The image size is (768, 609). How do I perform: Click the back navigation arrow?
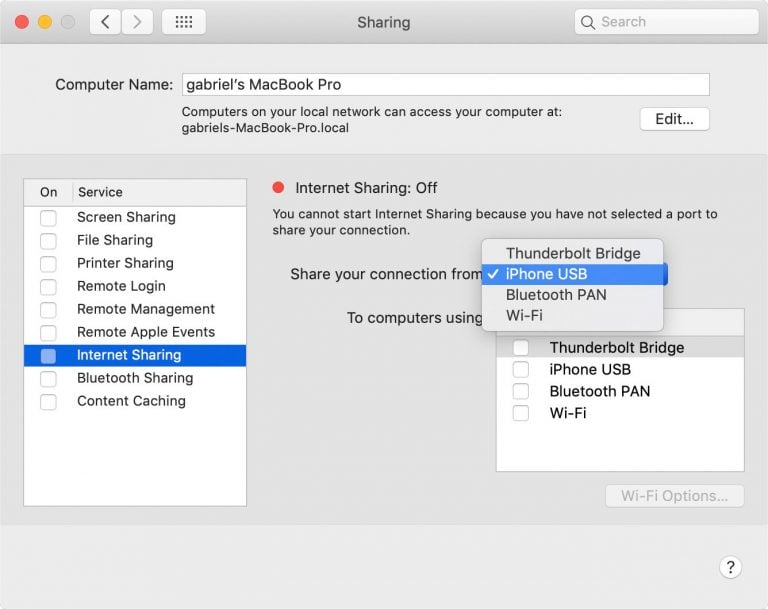click(x=105, y=22)
